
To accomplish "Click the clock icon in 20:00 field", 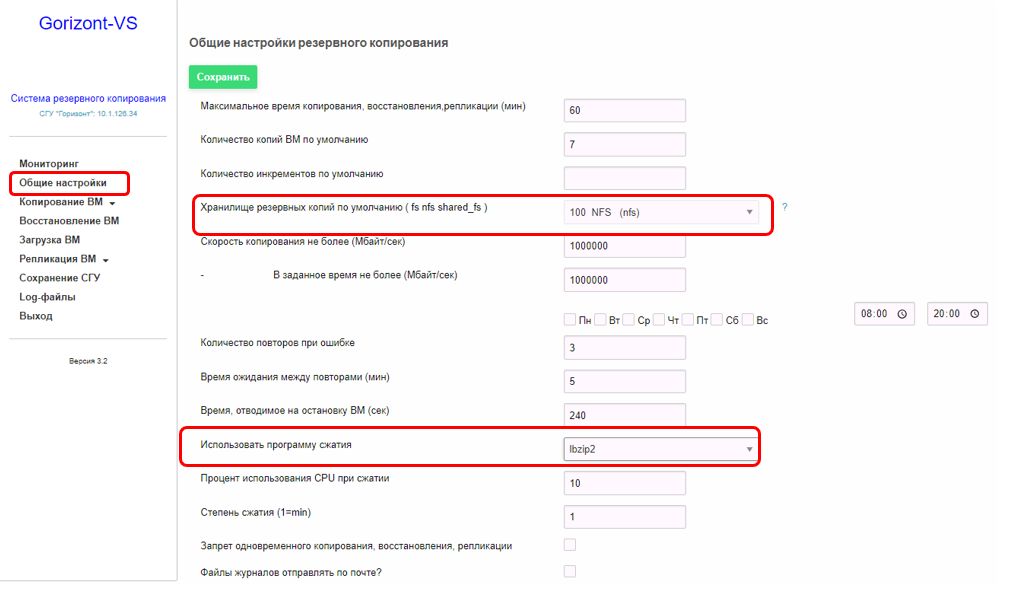I will tap(975, 314).
